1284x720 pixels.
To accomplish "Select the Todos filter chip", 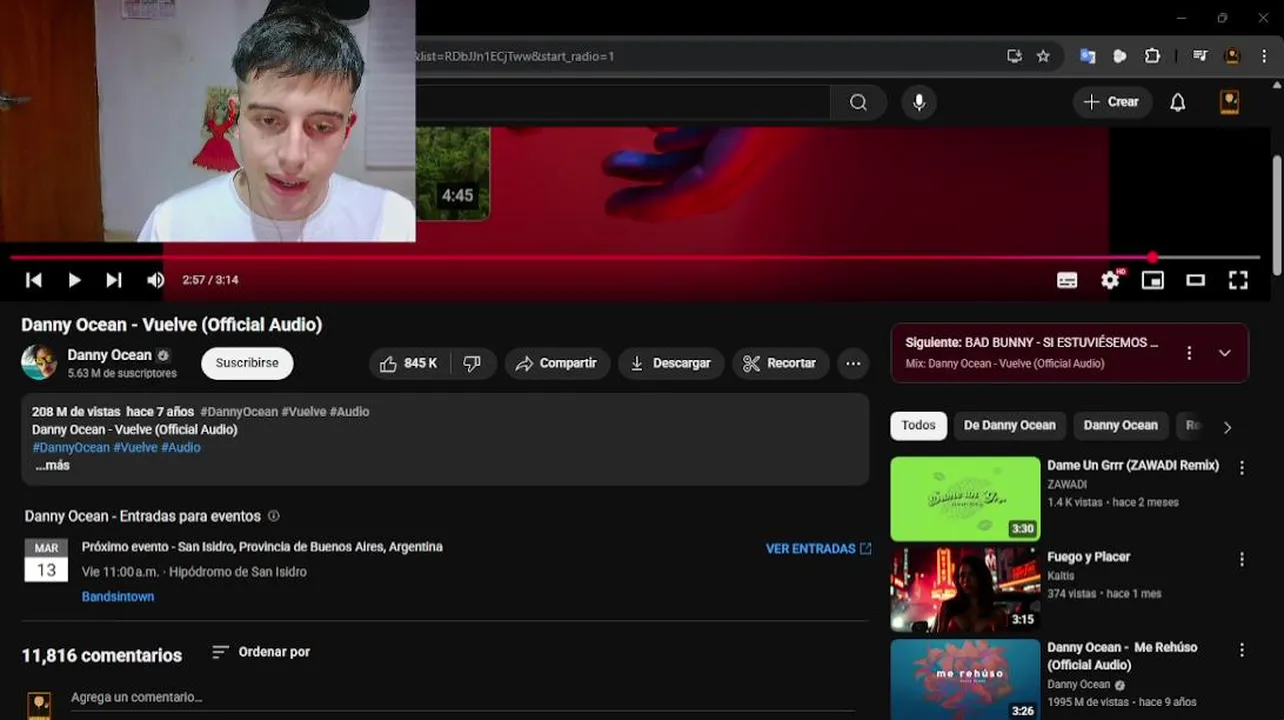I will tap(919, 426).
